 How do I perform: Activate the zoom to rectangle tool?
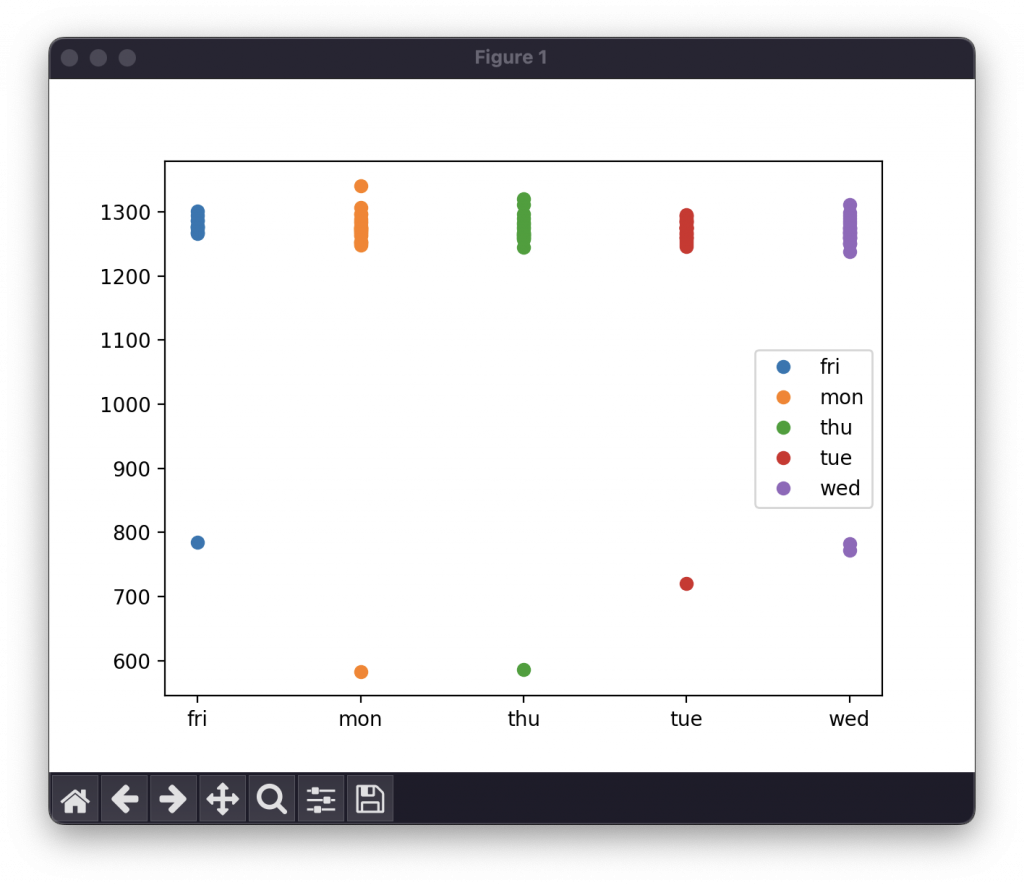(272, 799)
